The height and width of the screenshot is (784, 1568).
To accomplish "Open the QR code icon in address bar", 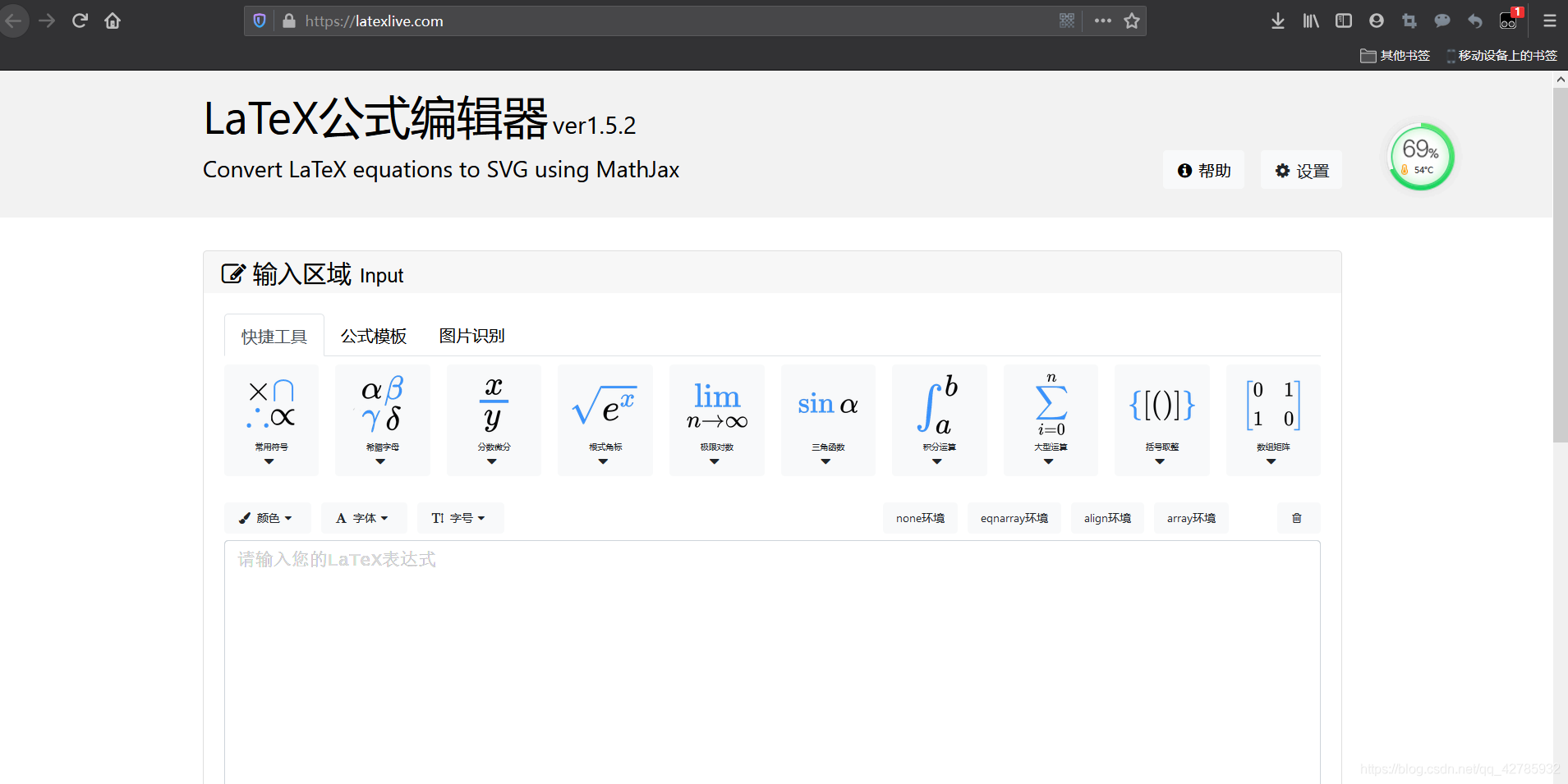I will click(1067, 21).
